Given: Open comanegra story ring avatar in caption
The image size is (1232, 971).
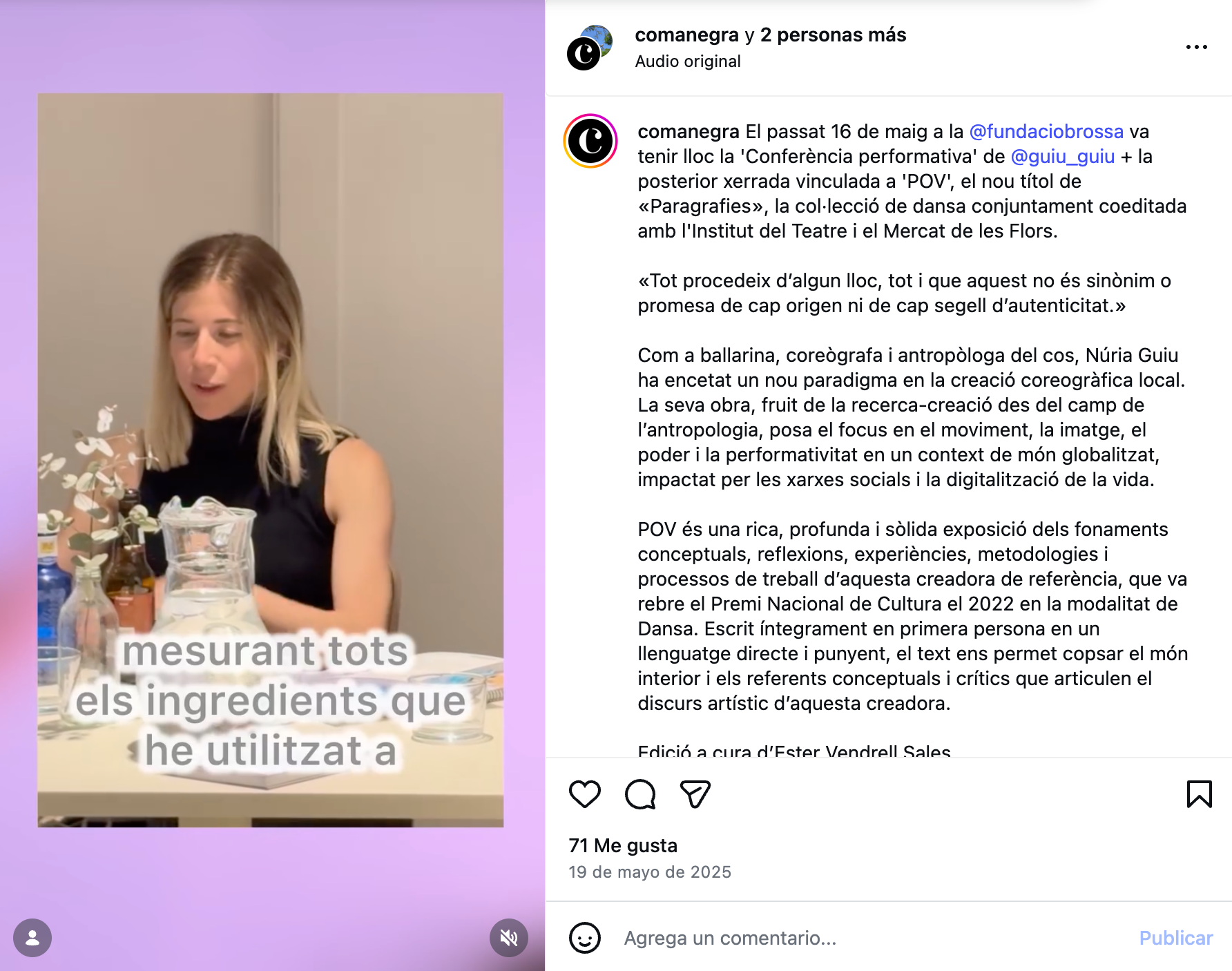Looking at the screenshot, I should [x=590, y=141].
